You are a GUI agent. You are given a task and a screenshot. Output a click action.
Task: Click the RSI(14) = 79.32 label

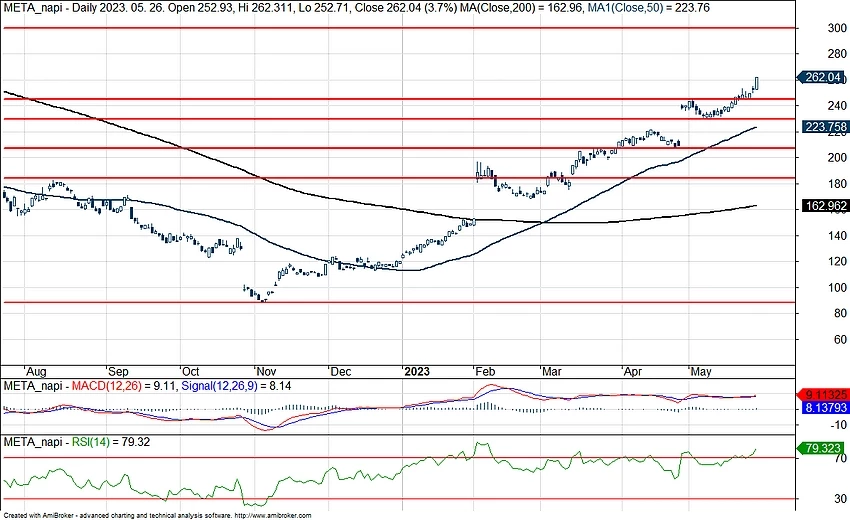(x=111, y=442)
